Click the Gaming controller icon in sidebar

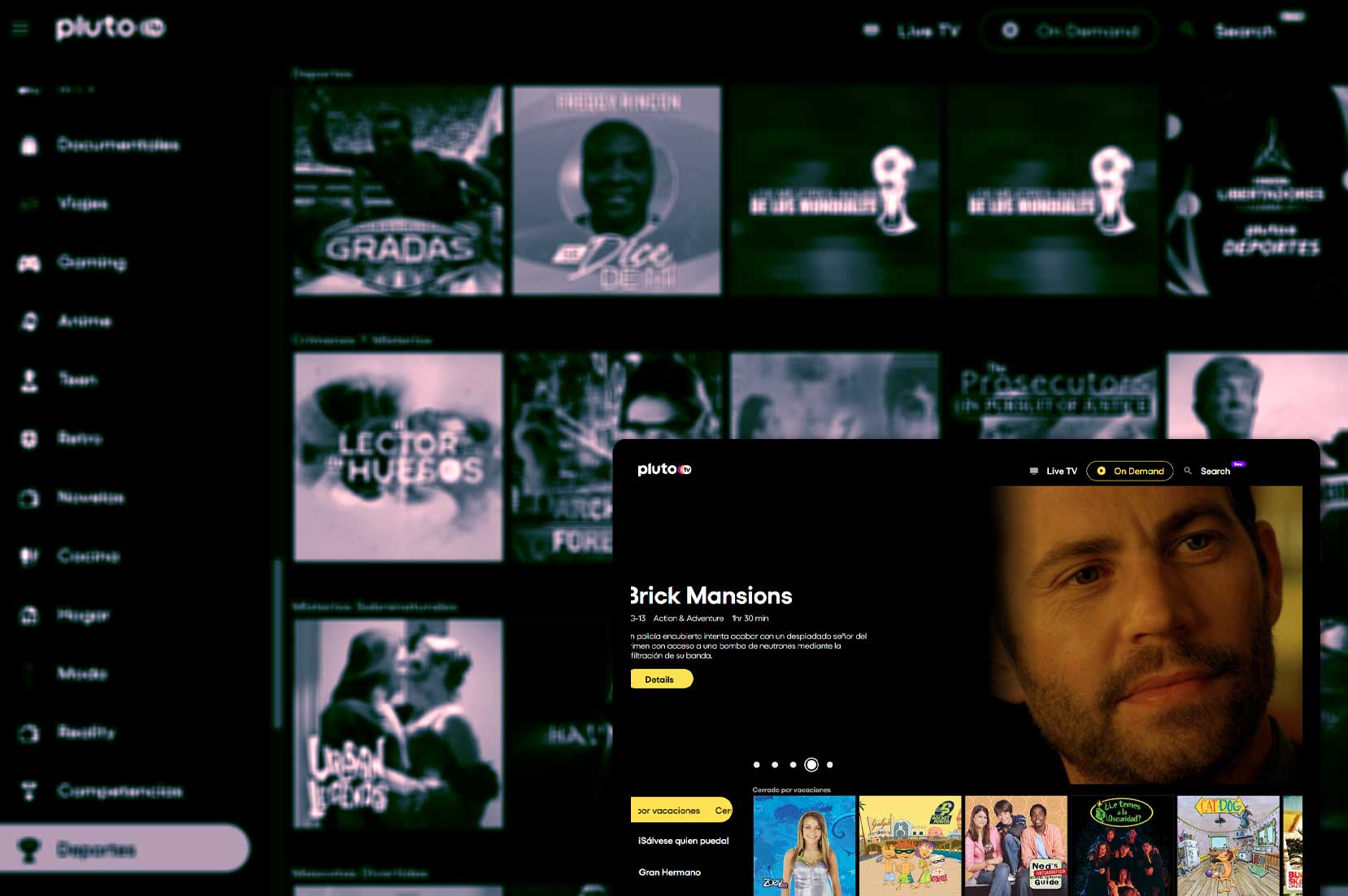[x=29, y=263]
